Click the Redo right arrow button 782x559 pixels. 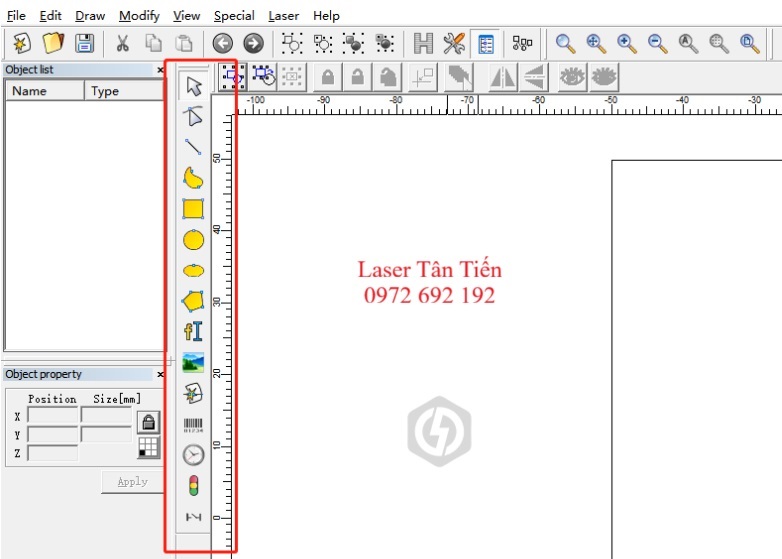click(253, 43)
